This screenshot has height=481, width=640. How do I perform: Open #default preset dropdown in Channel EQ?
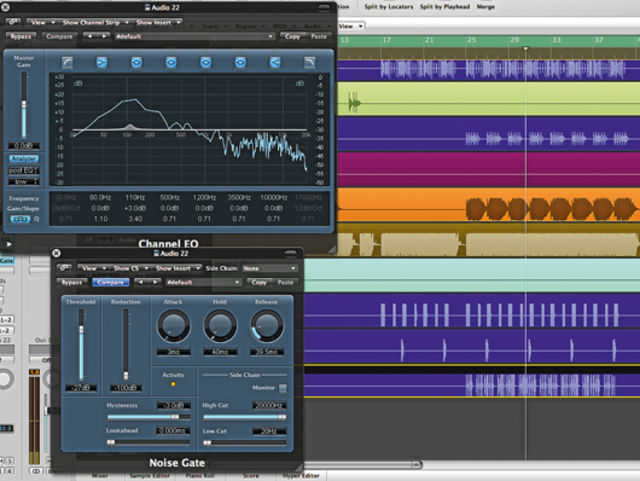(194, 36)
